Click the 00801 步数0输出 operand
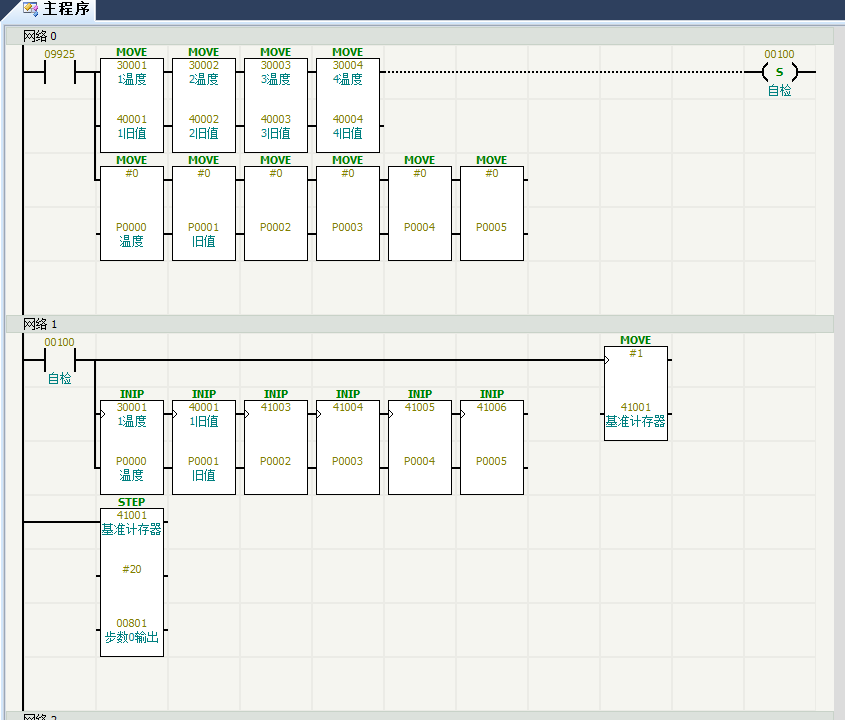Screen dimensions: 845x720 (131, 631)
